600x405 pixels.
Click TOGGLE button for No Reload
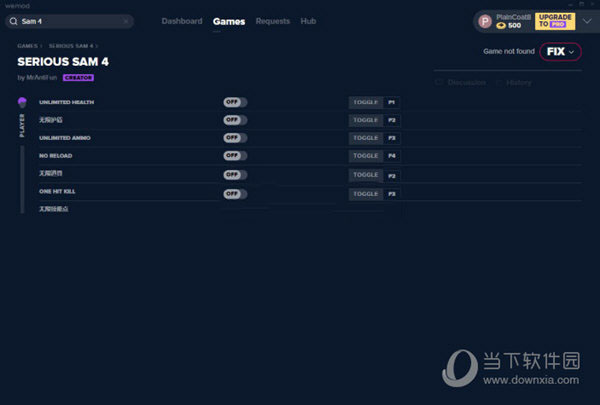click(x=365, y=156)
